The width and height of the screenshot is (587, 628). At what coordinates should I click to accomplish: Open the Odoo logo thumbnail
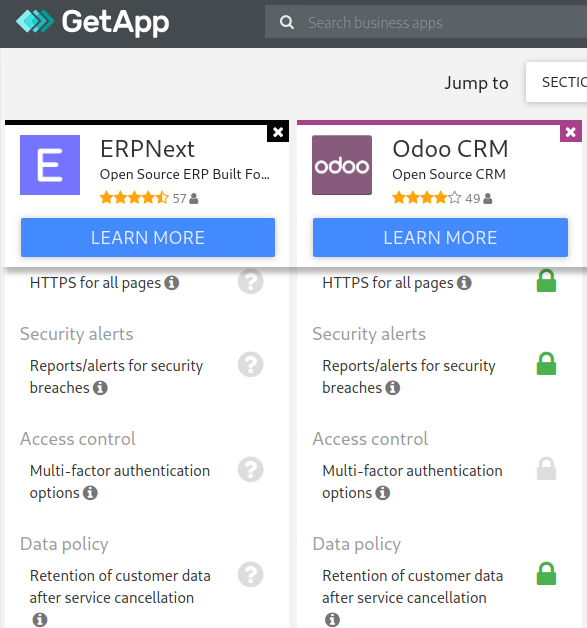click(x=342, y=165)
